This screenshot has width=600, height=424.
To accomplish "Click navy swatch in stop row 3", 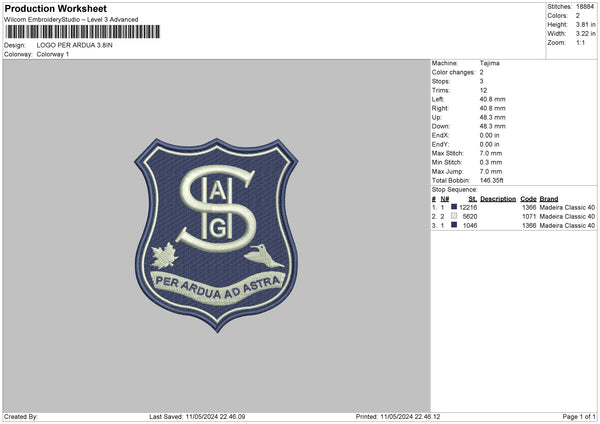I will [454, 225].
